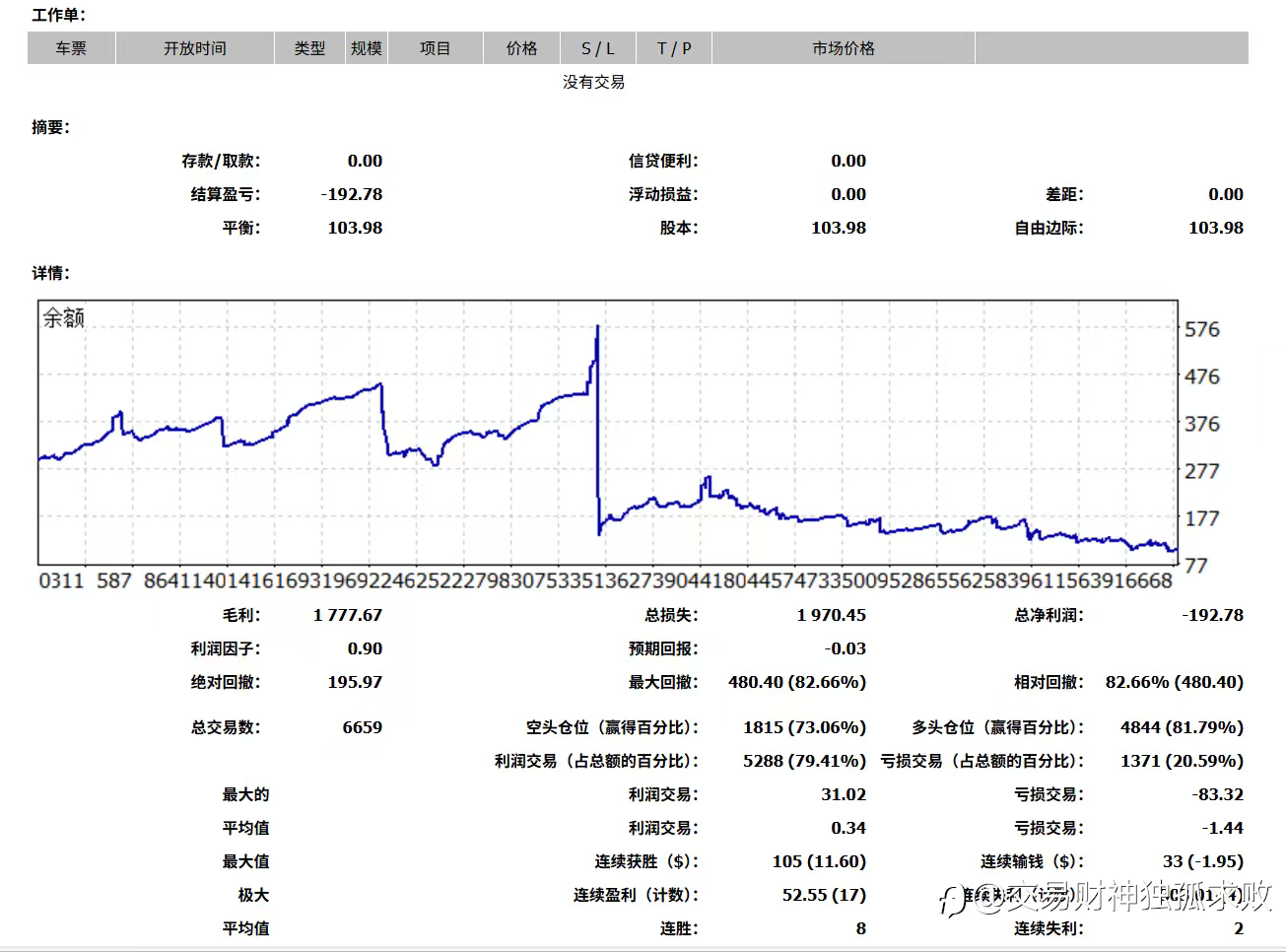Click the 连续输钱 value 33 (-1.95)
This screenshot has height=952, width=1286.
[1203, 861]
